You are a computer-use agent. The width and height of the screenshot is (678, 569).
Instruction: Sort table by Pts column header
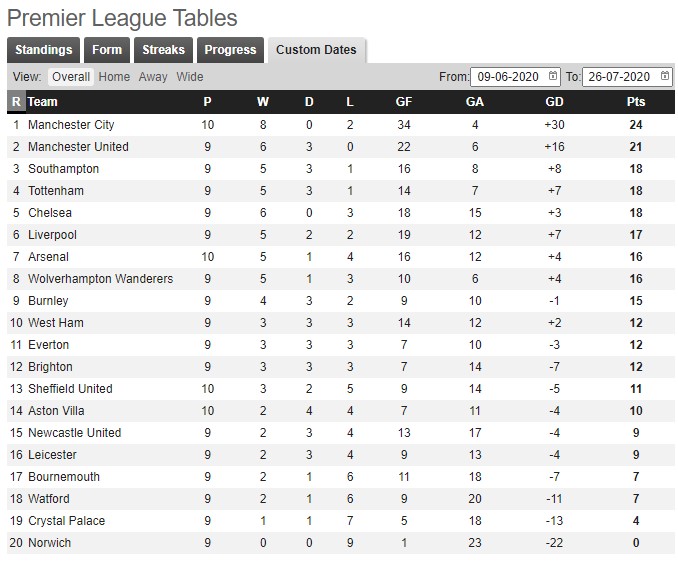coord(636,102)
